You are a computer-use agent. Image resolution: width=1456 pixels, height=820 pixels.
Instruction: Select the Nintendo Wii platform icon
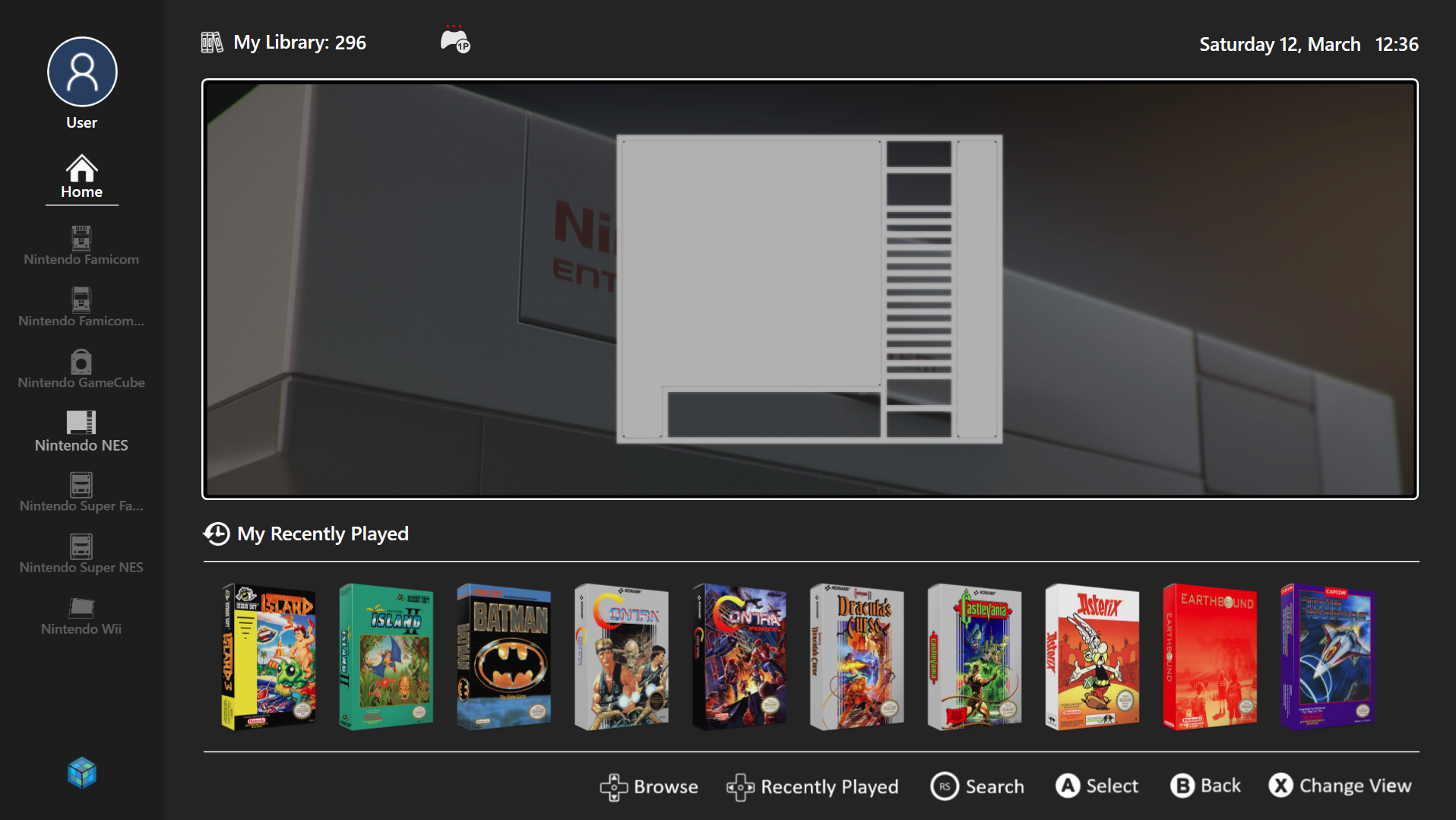coord(81,607)
